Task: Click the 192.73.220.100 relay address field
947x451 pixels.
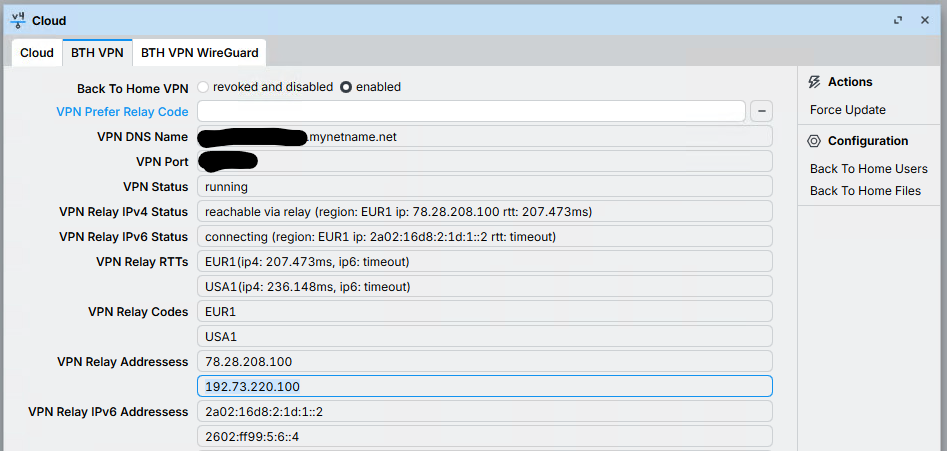Action: click(x=485, y=386)
